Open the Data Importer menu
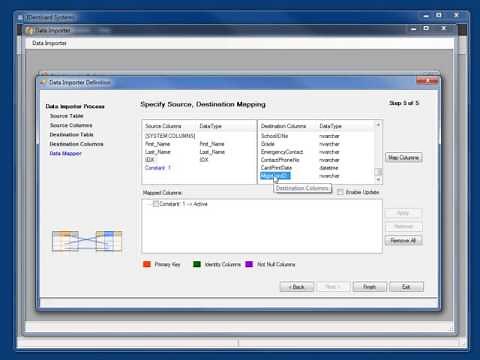 pos(49,43)
